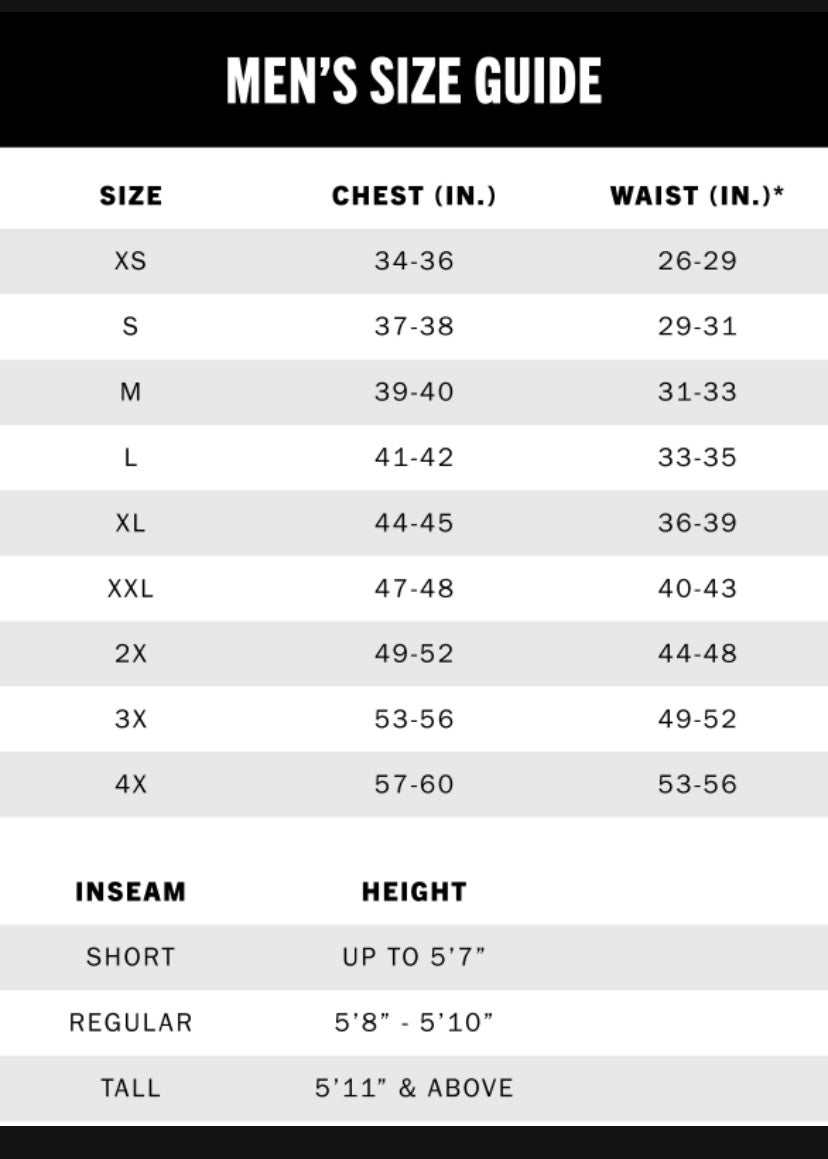Click the 5'8" - 5'10" height range
Image resolution: width=828 pixels, height=1159 pixels.
coord(414,1022)
